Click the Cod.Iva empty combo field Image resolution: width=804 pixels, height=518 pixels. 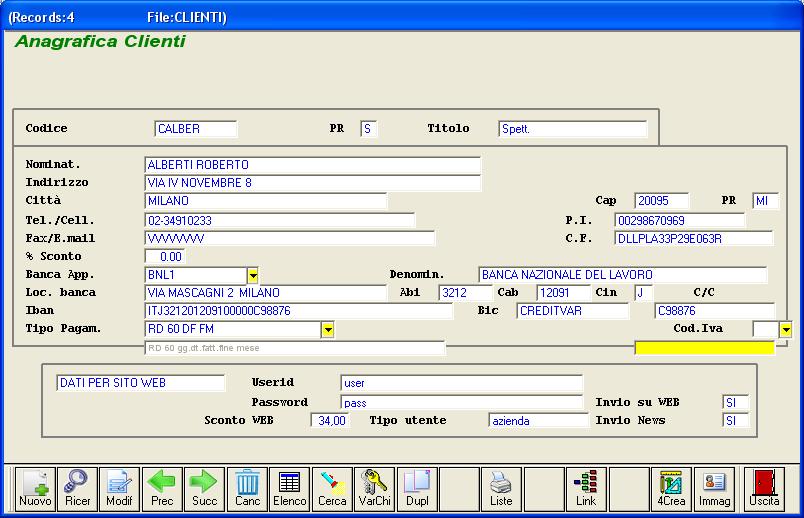coord(766,329)
